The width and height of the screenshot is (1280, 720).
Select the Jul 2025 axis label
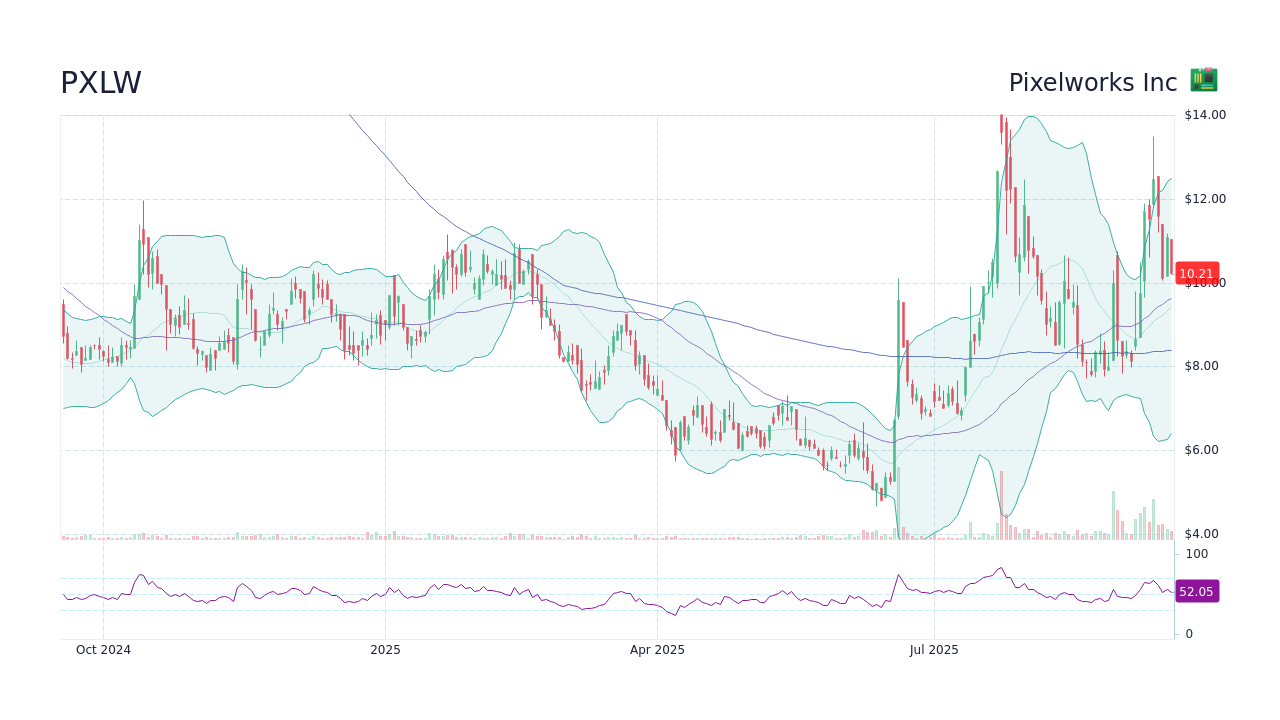[934, 649]
